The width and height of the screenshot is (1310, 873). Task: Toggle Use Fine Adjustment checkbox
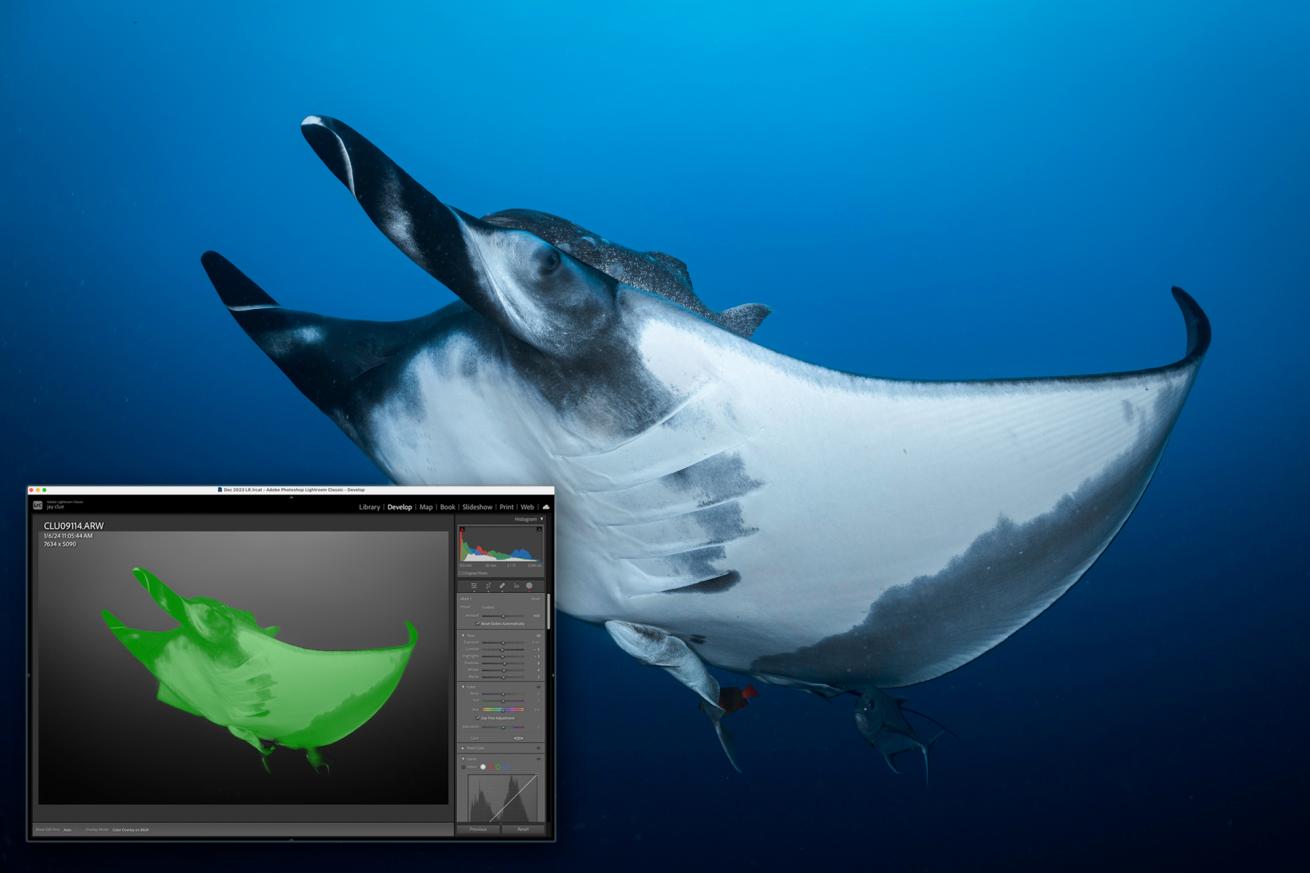point(478,717)
